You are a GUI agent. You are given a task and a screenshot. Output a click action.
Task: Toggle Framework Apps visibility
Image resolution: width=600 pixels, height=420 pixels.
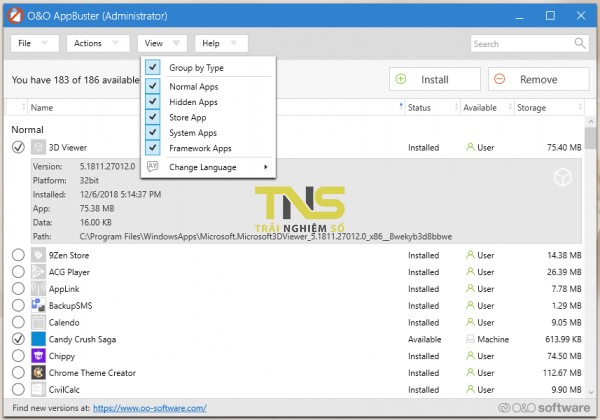[152, 148]
